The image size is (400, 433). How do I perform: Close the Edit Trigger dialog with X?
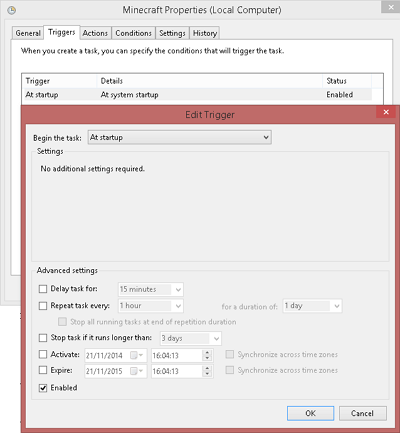pyautogui.click(x=386, y=112)
